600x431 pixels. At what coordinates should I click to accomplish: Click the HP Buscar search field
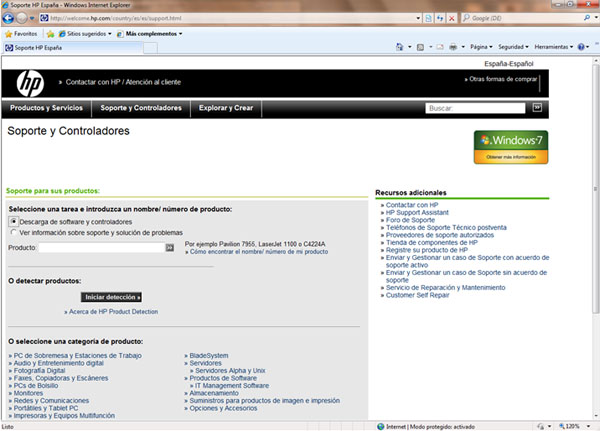475,108
